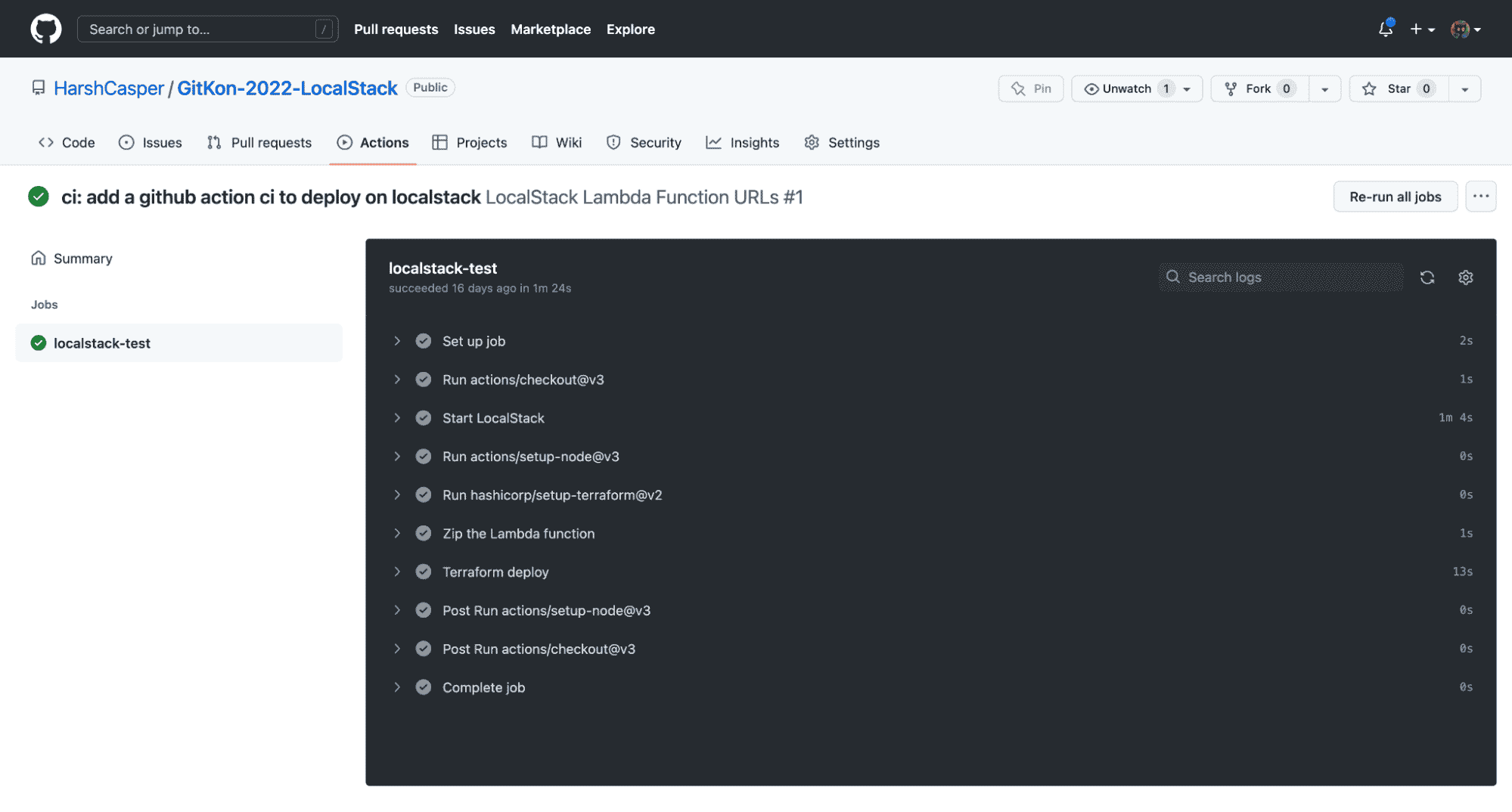Click the repository book icon next to HarshCasper
This screenshot has height=812, width=1512.
[x=38, y=88]
